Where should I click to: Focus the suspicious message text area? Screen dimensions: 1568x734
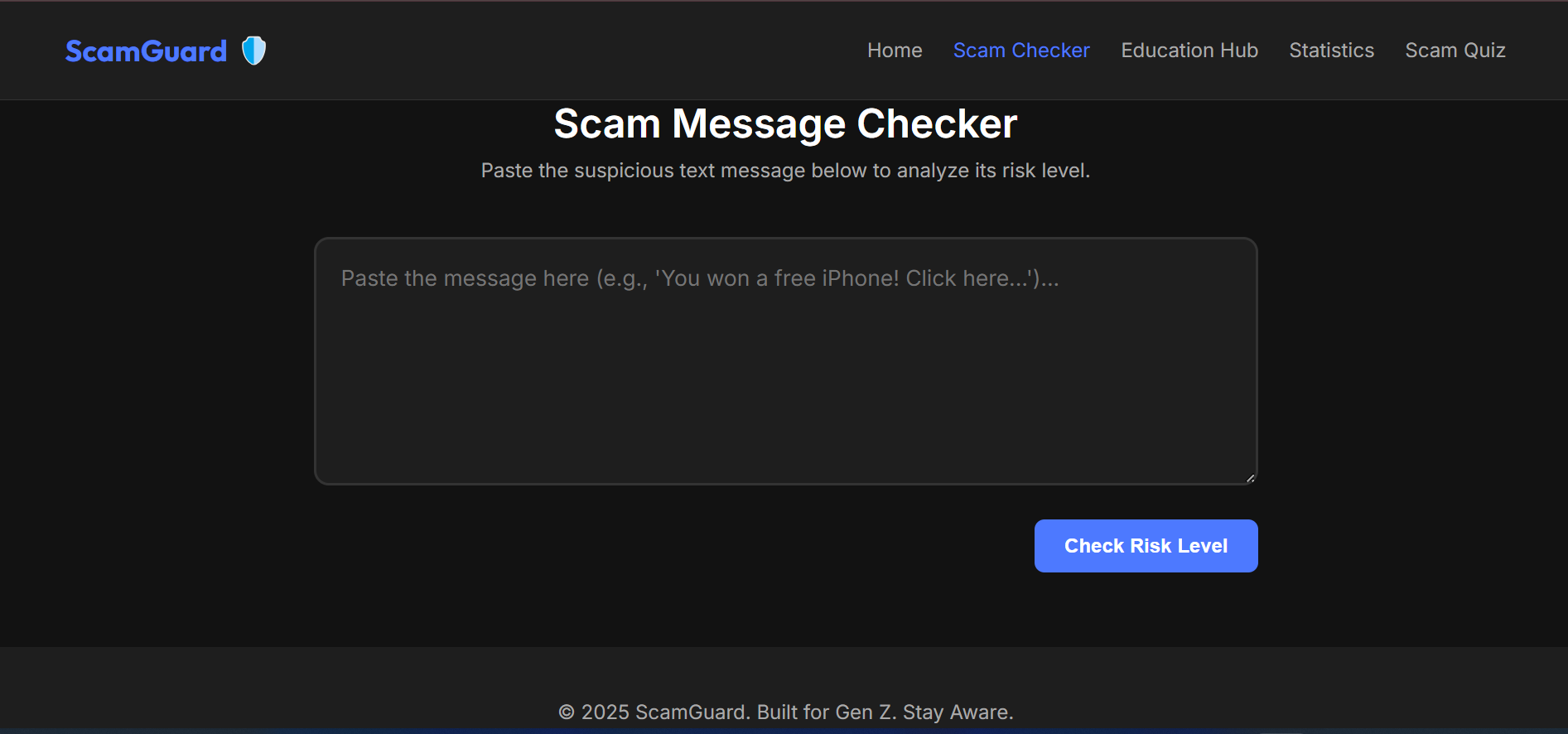click(786, 361)
